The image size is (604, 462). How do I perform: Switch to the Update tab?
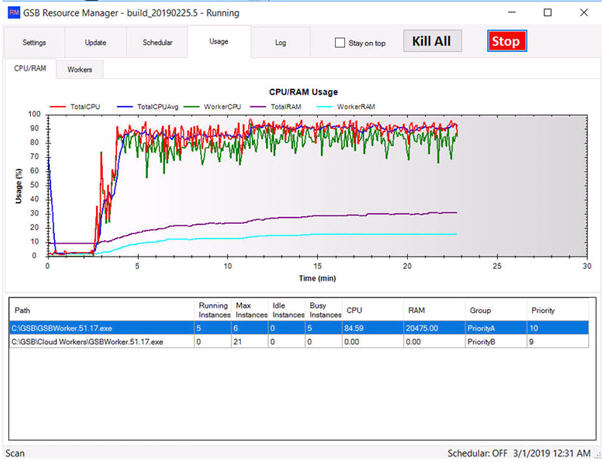[97, 43]
